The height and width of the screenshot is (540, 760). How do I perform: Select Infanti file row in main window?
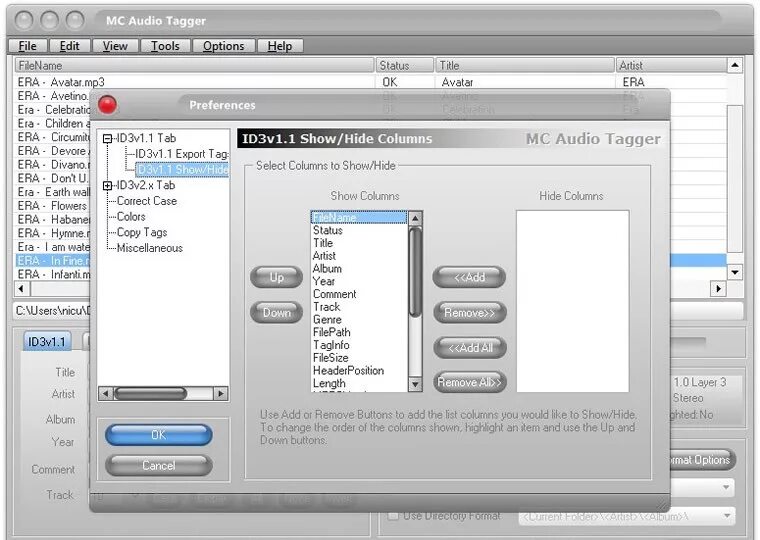[54, 274]
